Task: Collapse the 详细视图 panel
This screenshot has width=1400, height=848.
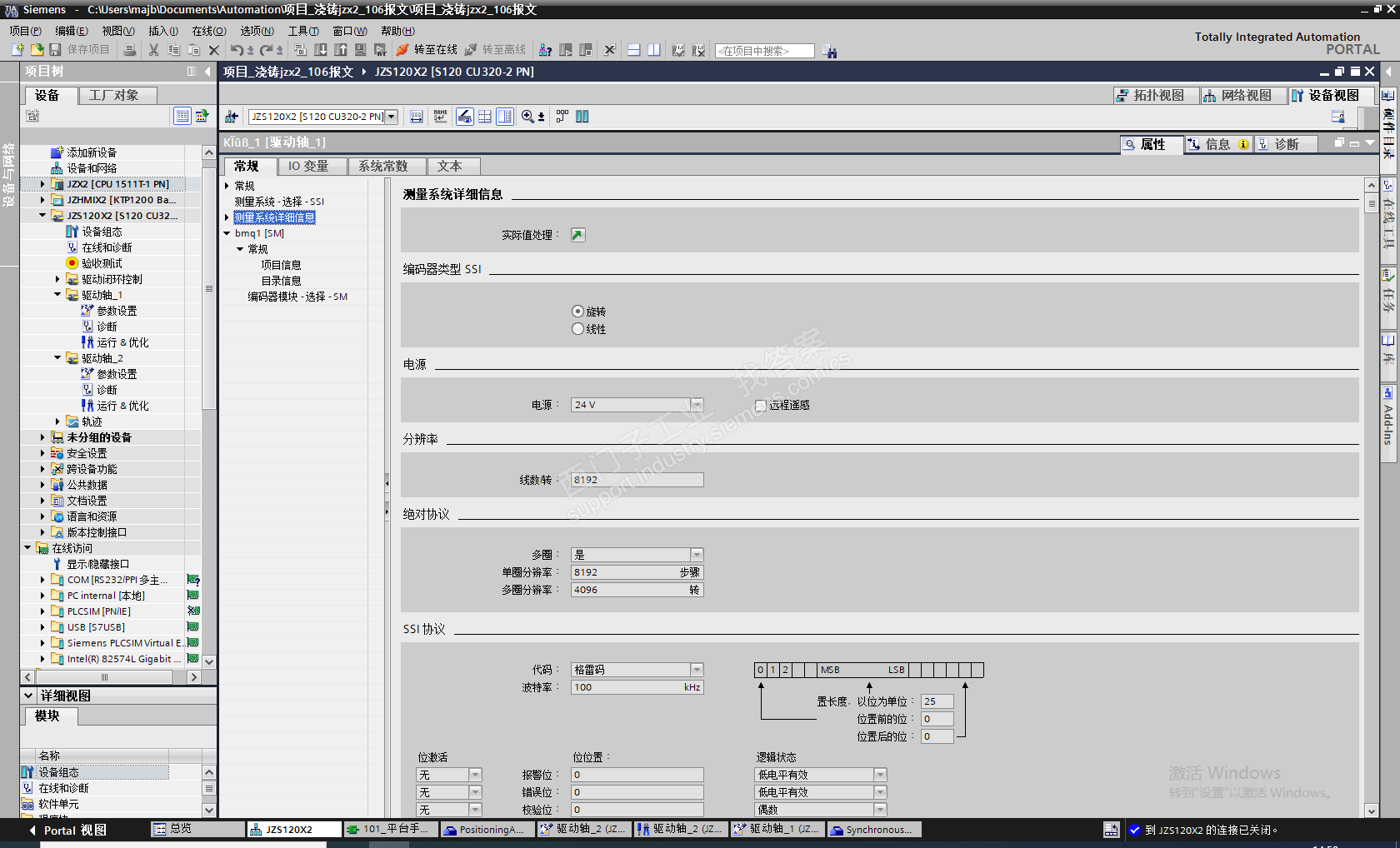Action: [x=28, y=696]
